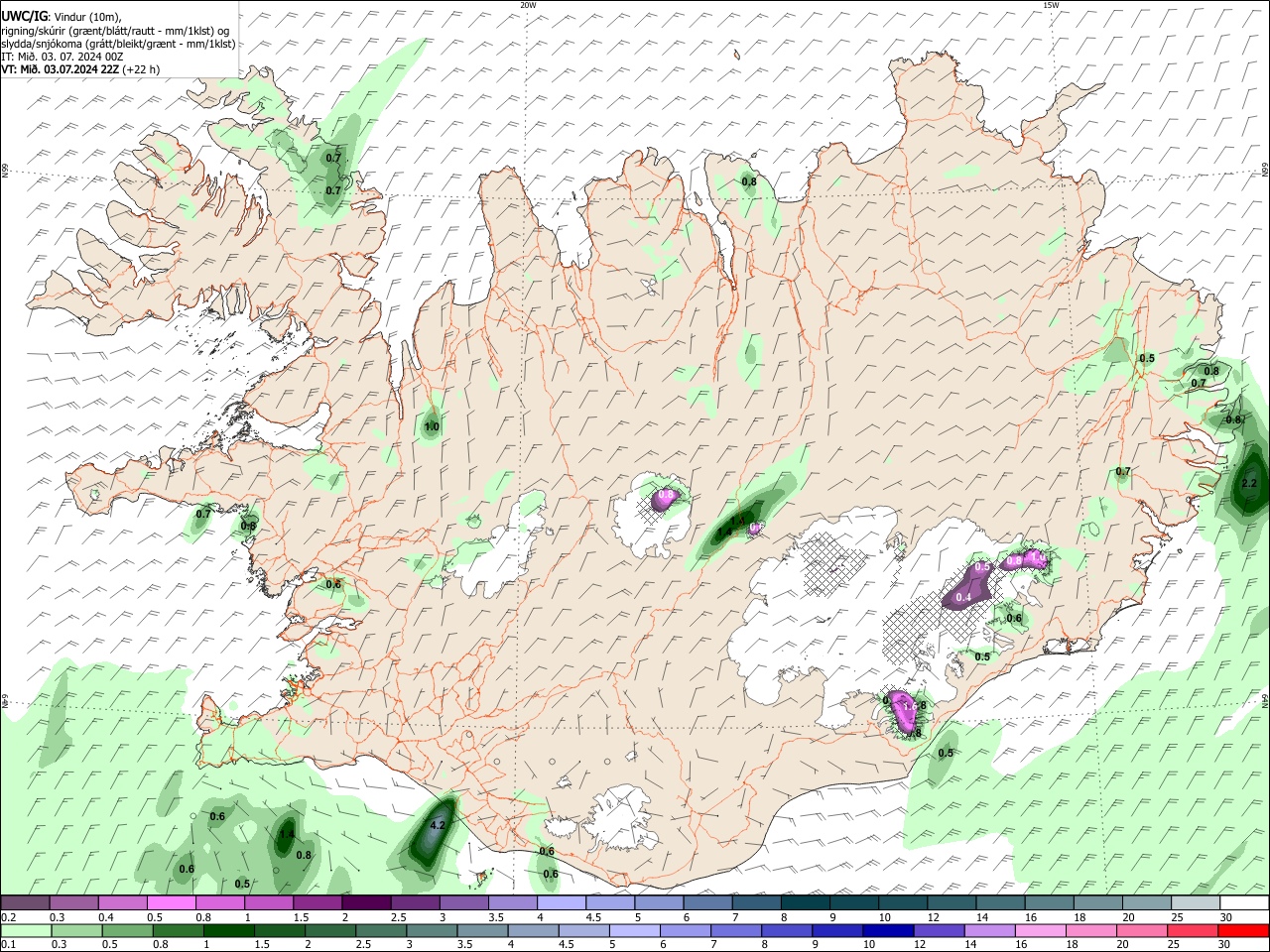Screen dimensions: 1270x952
Task: Click the 20W longitude label
Action: click(x=528, y=5)
